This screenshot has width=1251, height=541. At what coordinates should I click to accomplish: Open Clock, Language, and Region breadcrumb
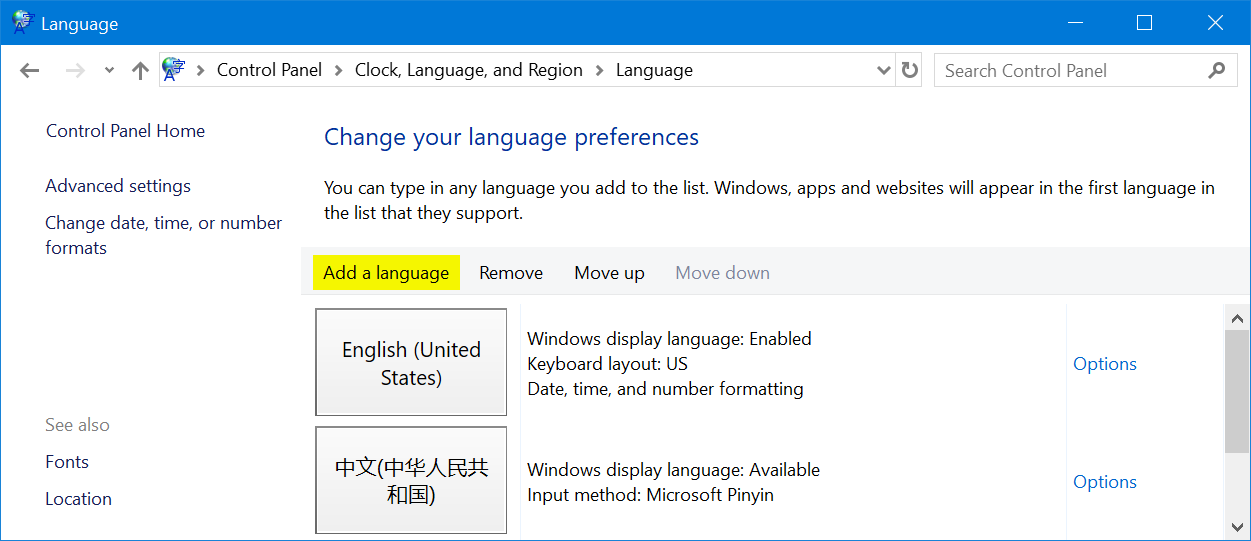[468, 70]
